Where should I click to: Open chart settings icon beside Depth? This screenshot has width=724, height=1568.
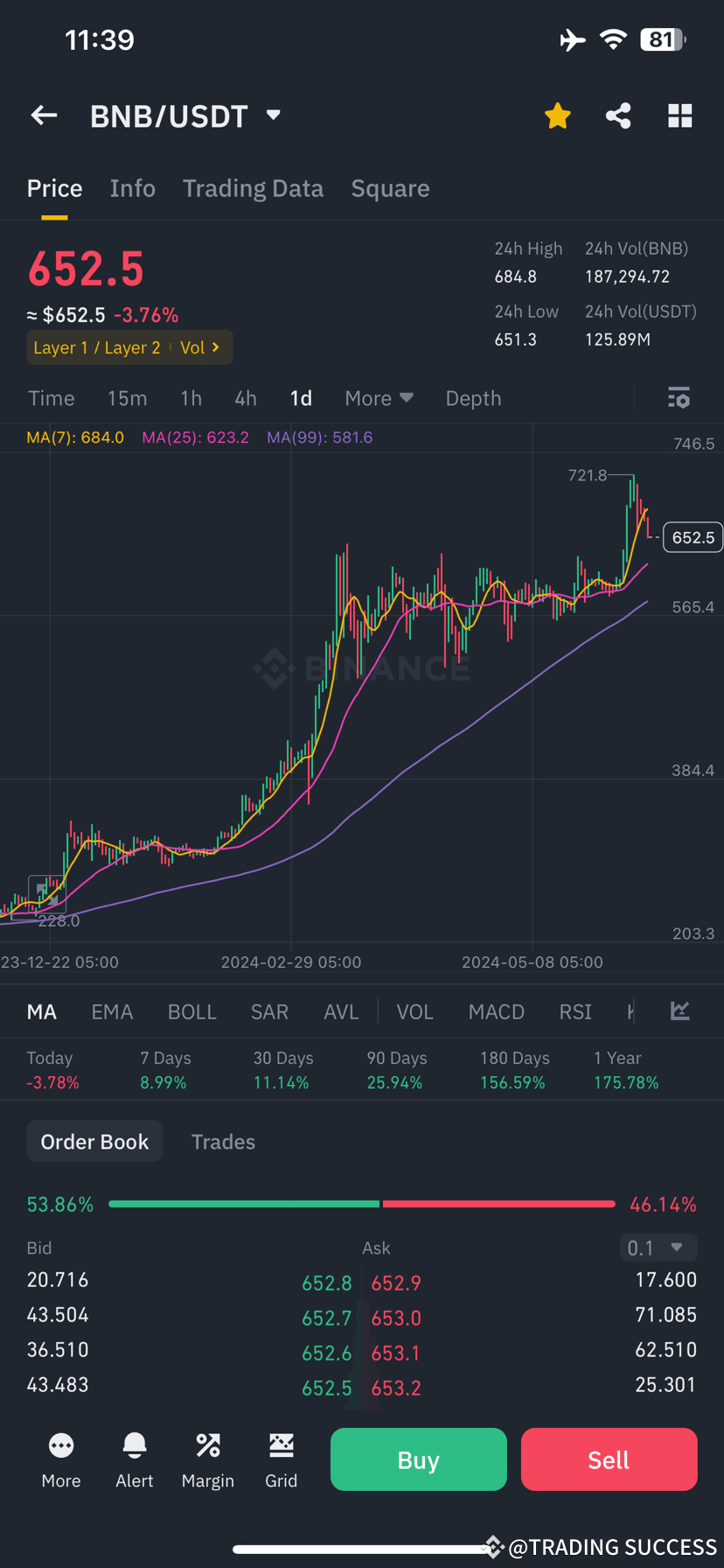[x=679, y=398]
